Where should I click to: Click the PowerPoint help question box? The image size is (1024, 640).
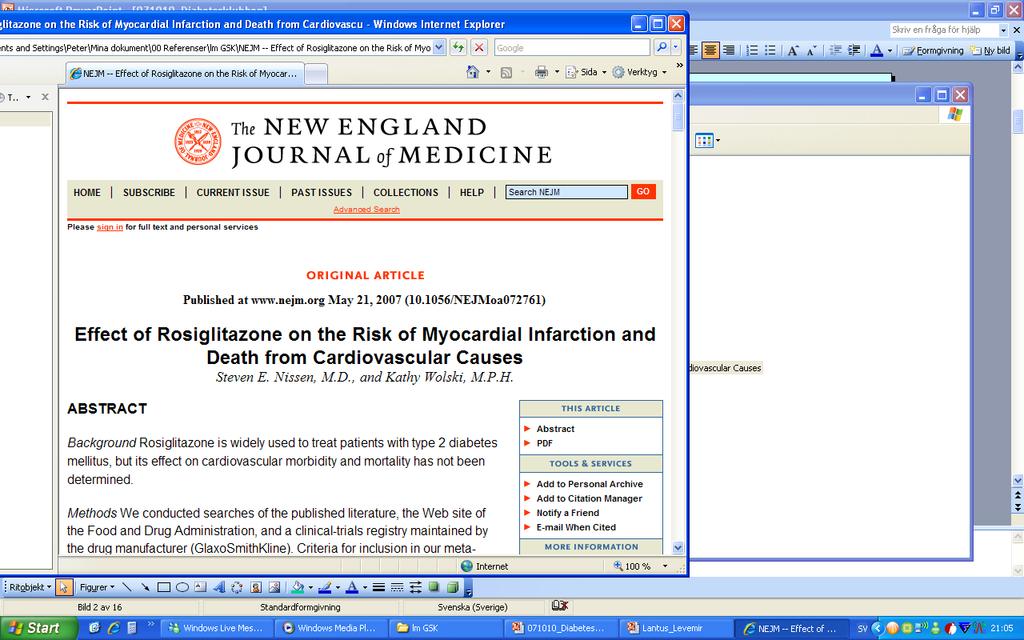click(x=945, y=30)
